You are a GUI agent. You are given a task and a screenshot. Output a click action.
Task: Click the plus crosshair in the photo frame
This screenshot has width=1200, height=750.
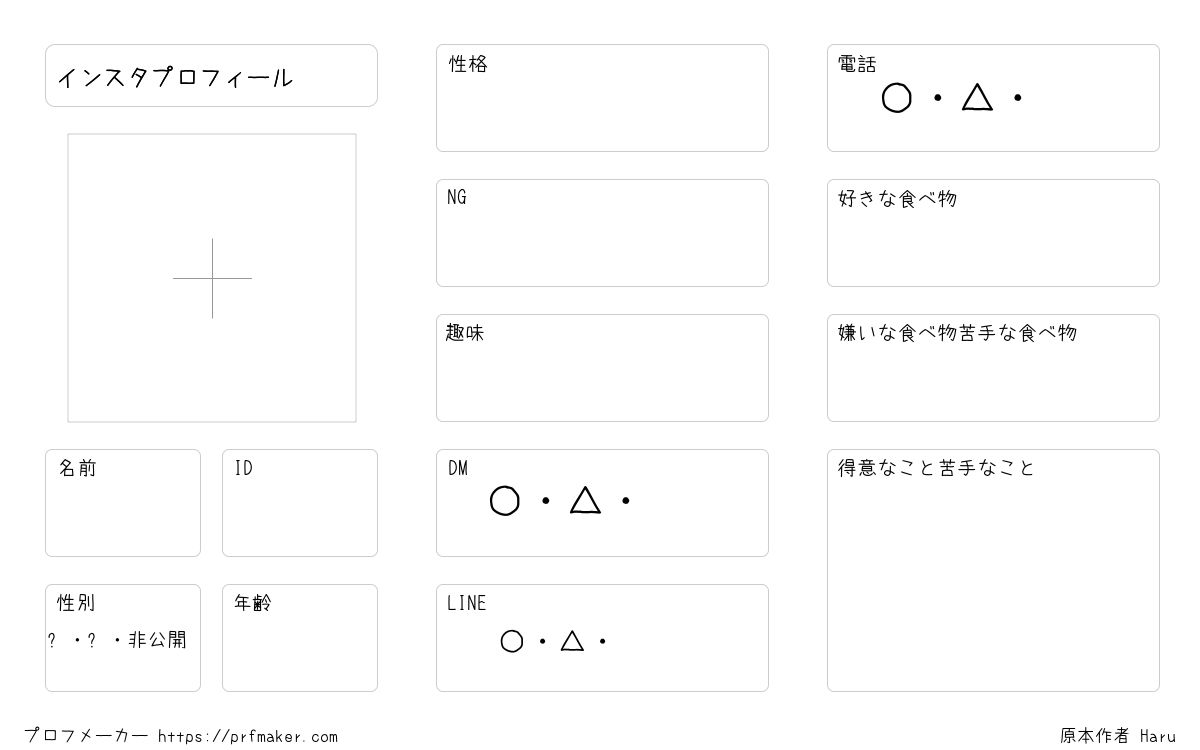(212, 278)
